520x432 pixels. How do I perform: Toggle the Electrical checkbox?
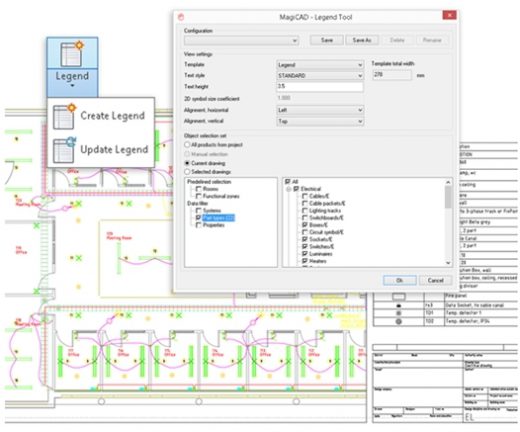pos(296,189)
